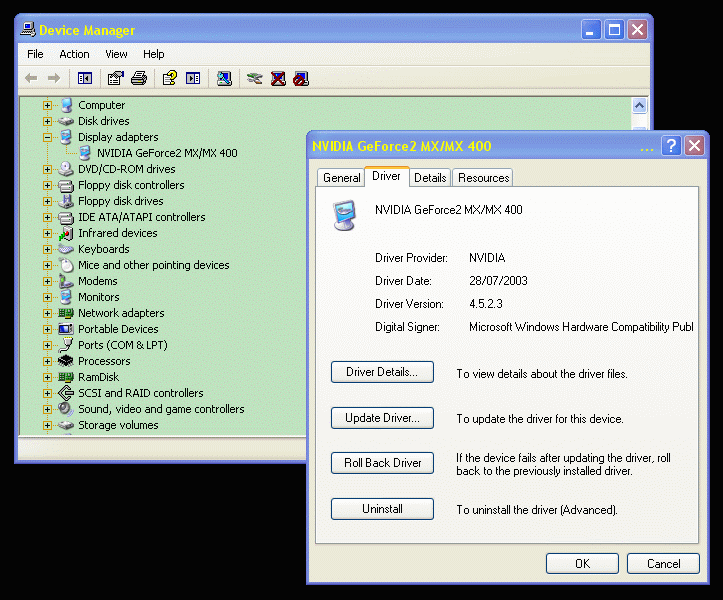Expand the Portable Devices node

(x=47, y=329)
